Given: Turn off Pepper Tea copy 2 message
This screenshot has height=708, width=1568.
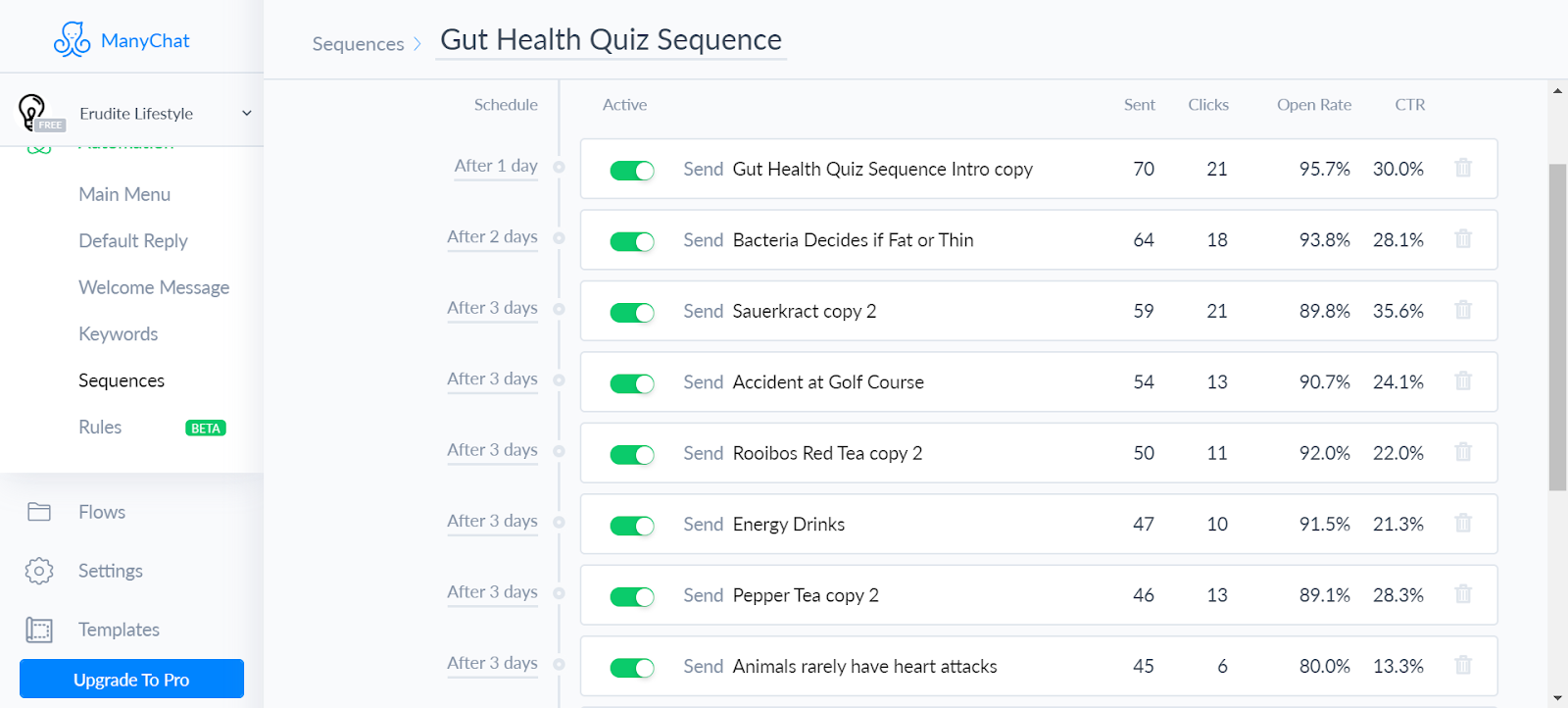Looking at the screenshot, I should click(x=632, y=597).
